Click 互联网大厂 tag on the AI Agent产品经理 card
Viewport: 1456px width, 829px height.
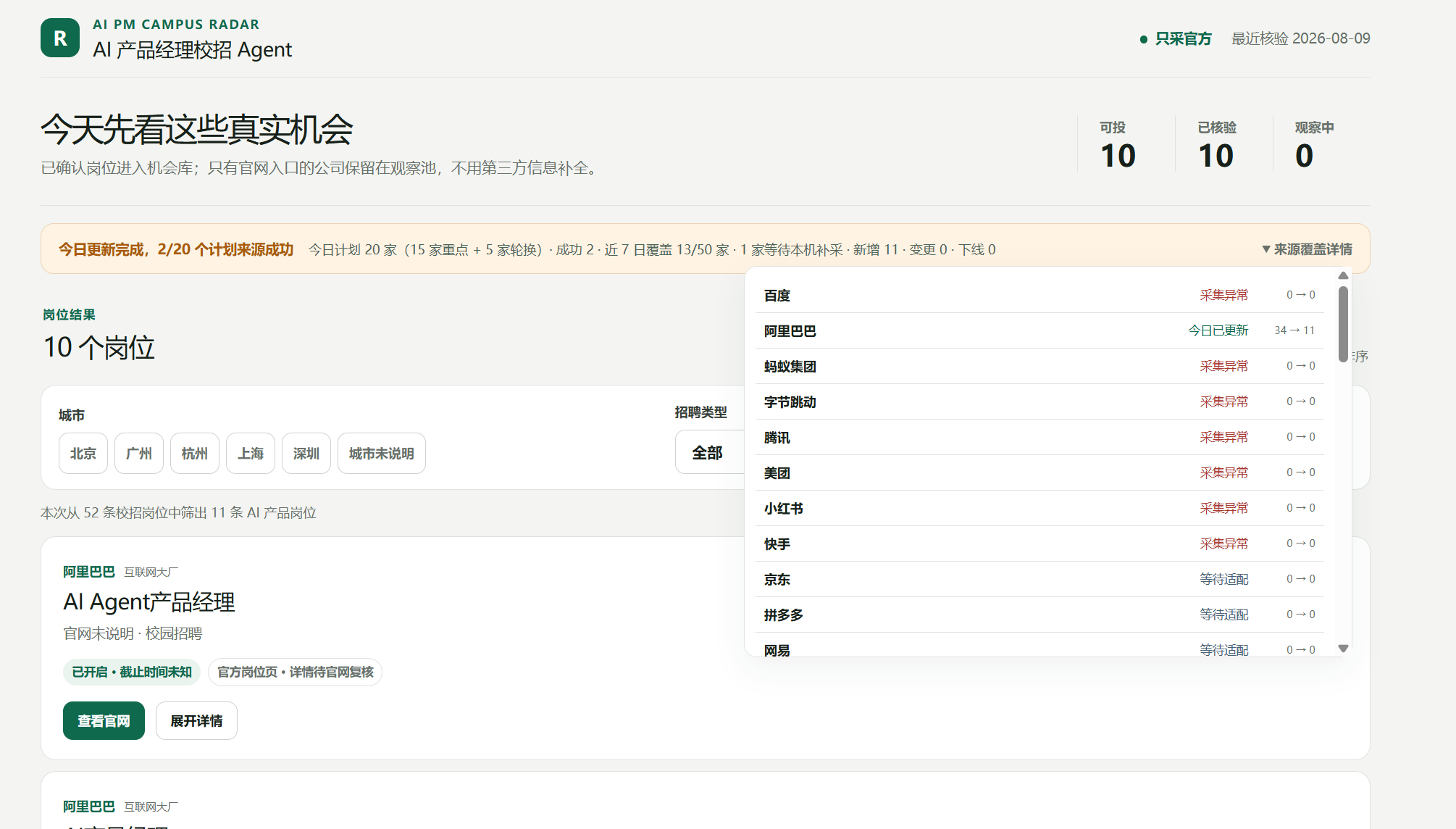coord(151,572)
